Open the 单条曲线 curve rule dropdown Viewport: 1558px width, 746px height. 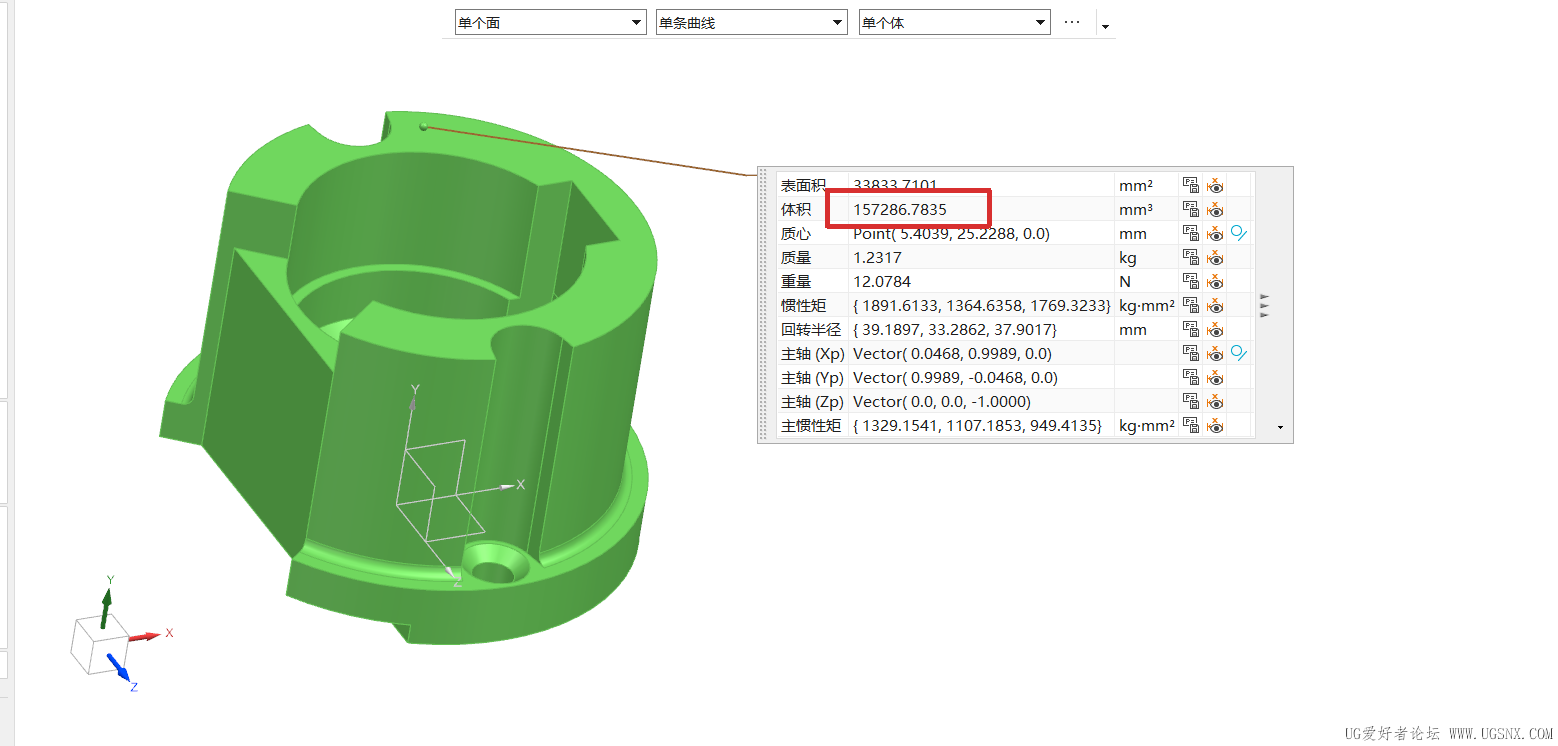(x=752, y=22)
